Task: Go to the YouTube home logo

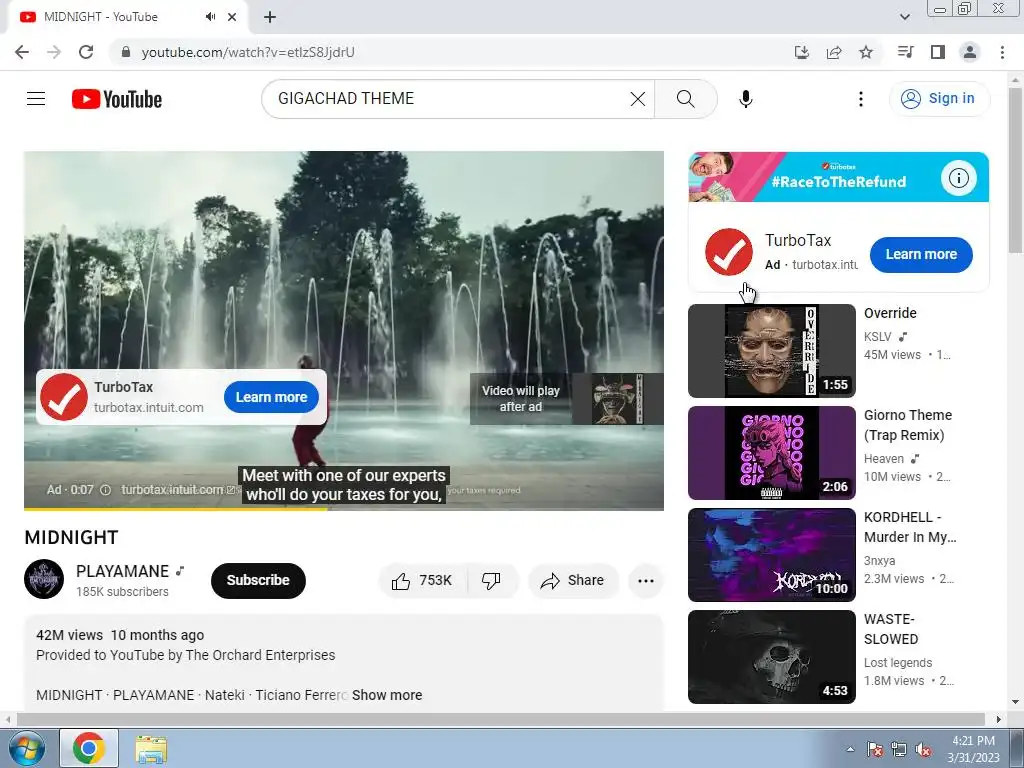Action: pyautogui.click(x=117, y=99)
